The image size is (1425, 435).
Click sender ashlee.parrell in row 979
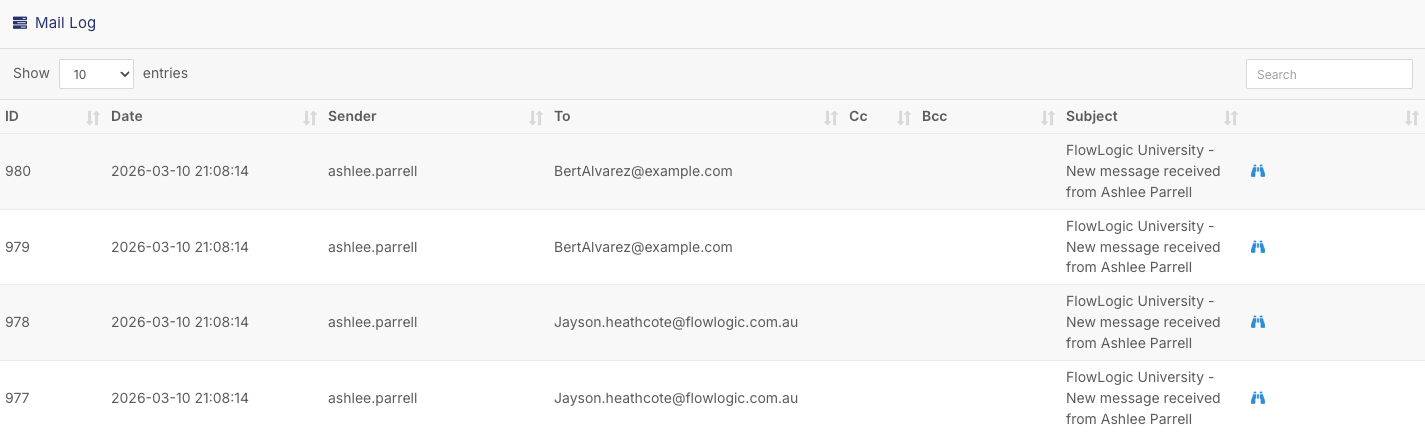coord(373,247)
